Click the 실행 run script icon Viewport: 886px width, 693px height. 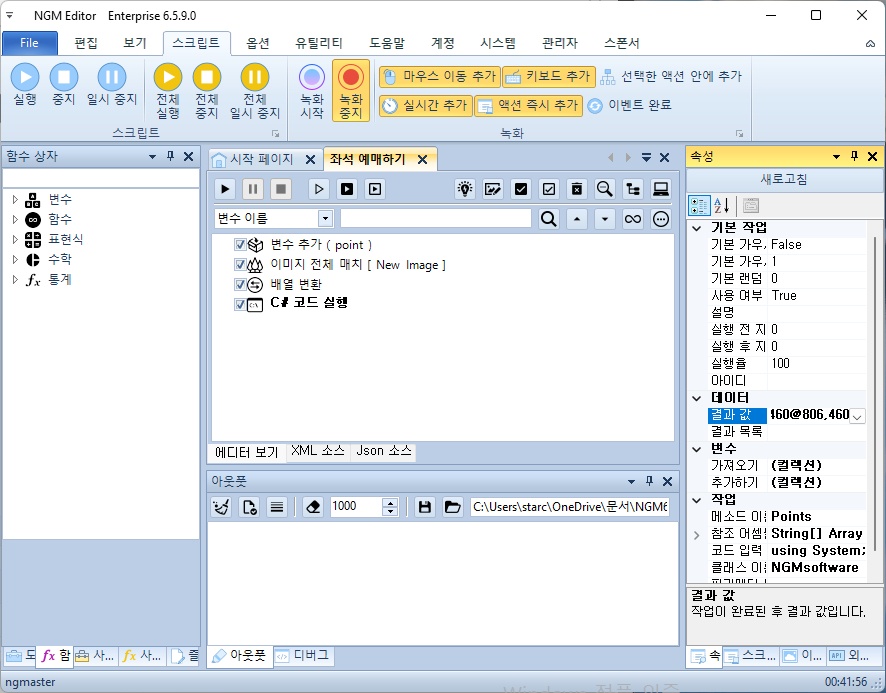25,77
